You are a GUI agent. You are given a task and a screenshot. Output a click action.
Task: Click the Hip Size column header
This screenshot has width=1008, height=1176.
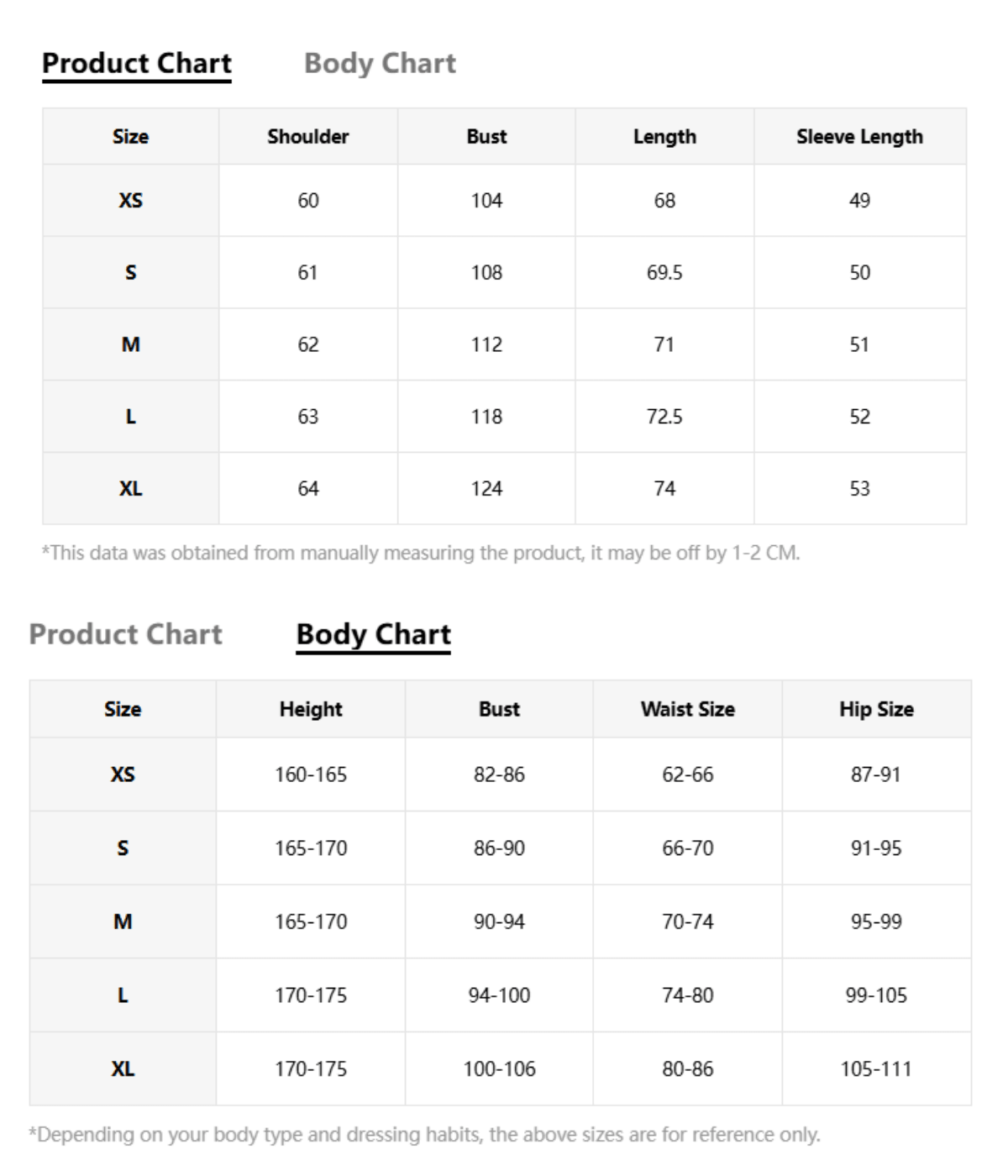coord(876,710)
